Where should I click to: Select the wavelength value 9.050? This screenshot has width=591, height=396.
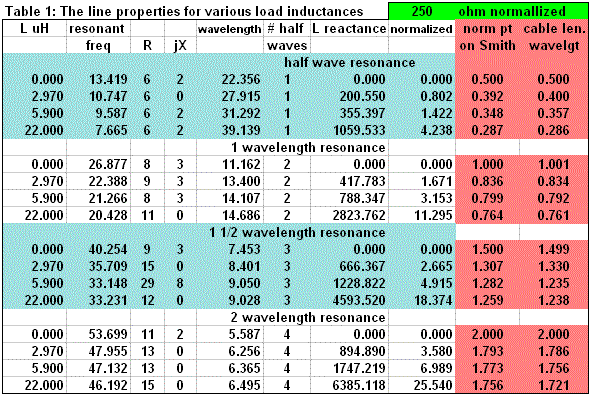coord(244,283)
